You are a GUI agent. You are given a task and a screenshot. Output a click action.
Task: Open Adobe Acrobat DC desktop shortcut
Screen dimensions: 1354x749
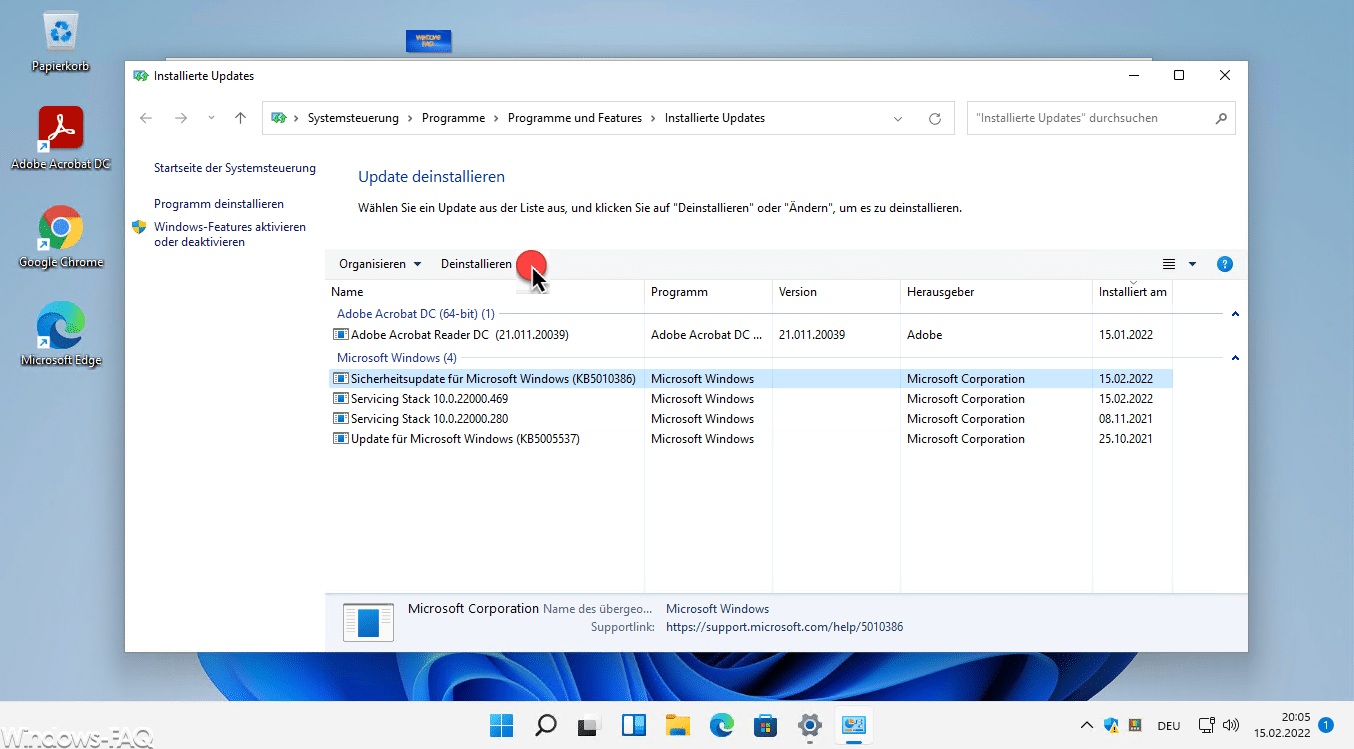point(61,138)
